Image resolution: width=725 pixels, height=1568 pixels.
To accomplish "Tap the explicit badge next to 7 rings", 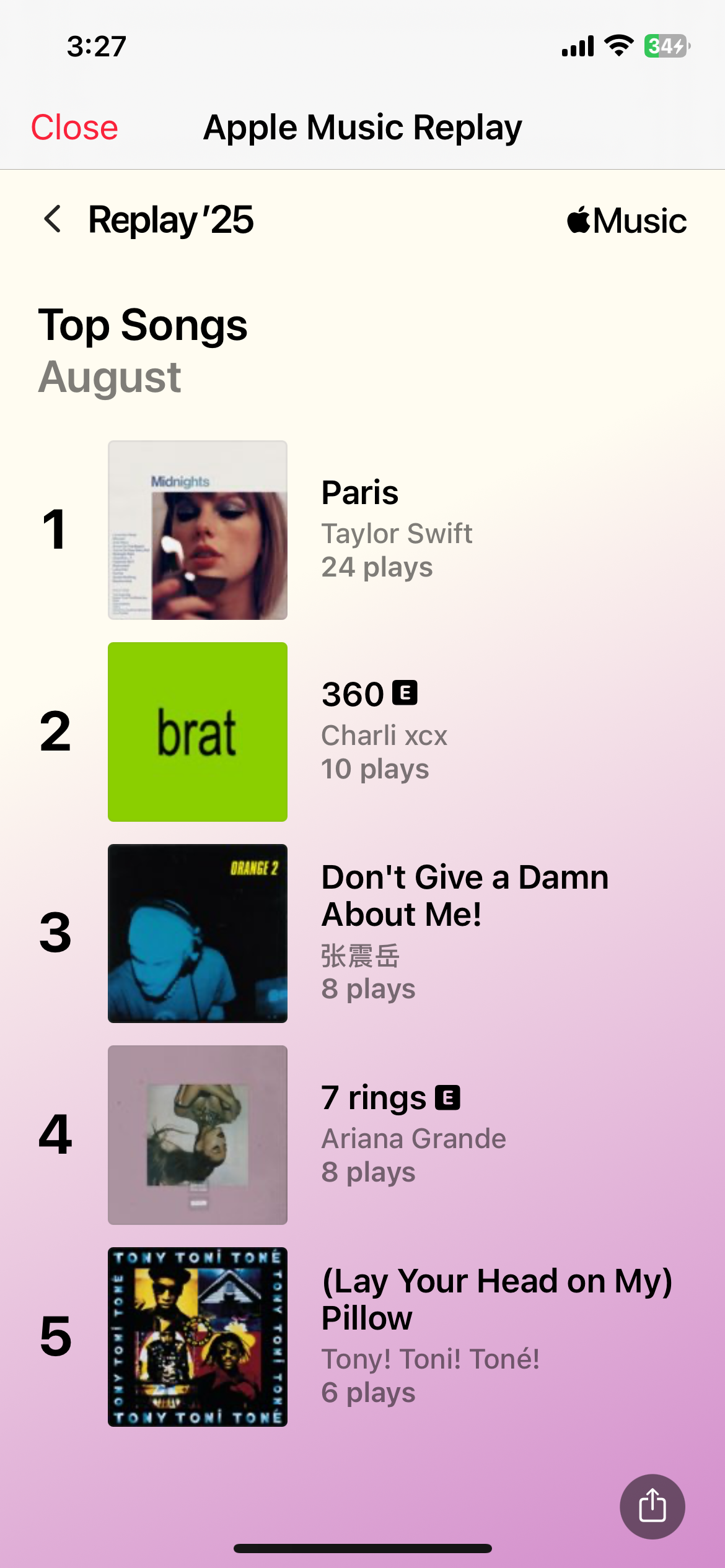I will coord(447,1098).
